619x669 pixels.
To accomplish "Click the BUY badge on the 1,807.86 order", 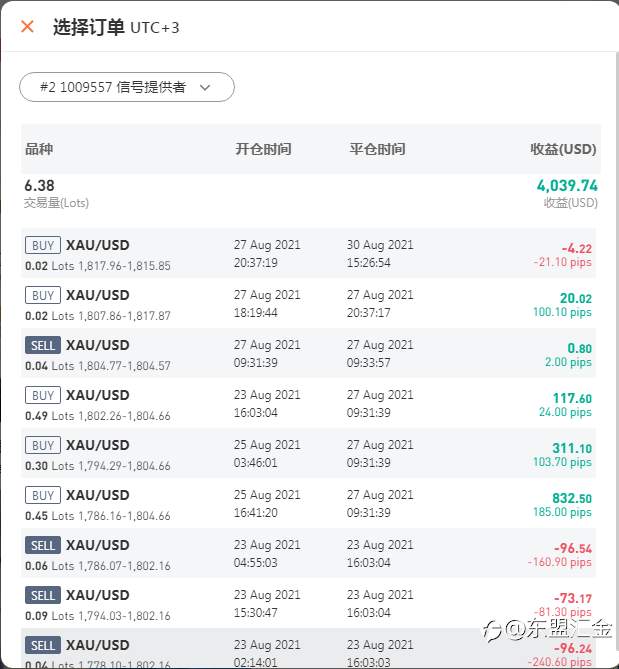I will click(43, 295).
